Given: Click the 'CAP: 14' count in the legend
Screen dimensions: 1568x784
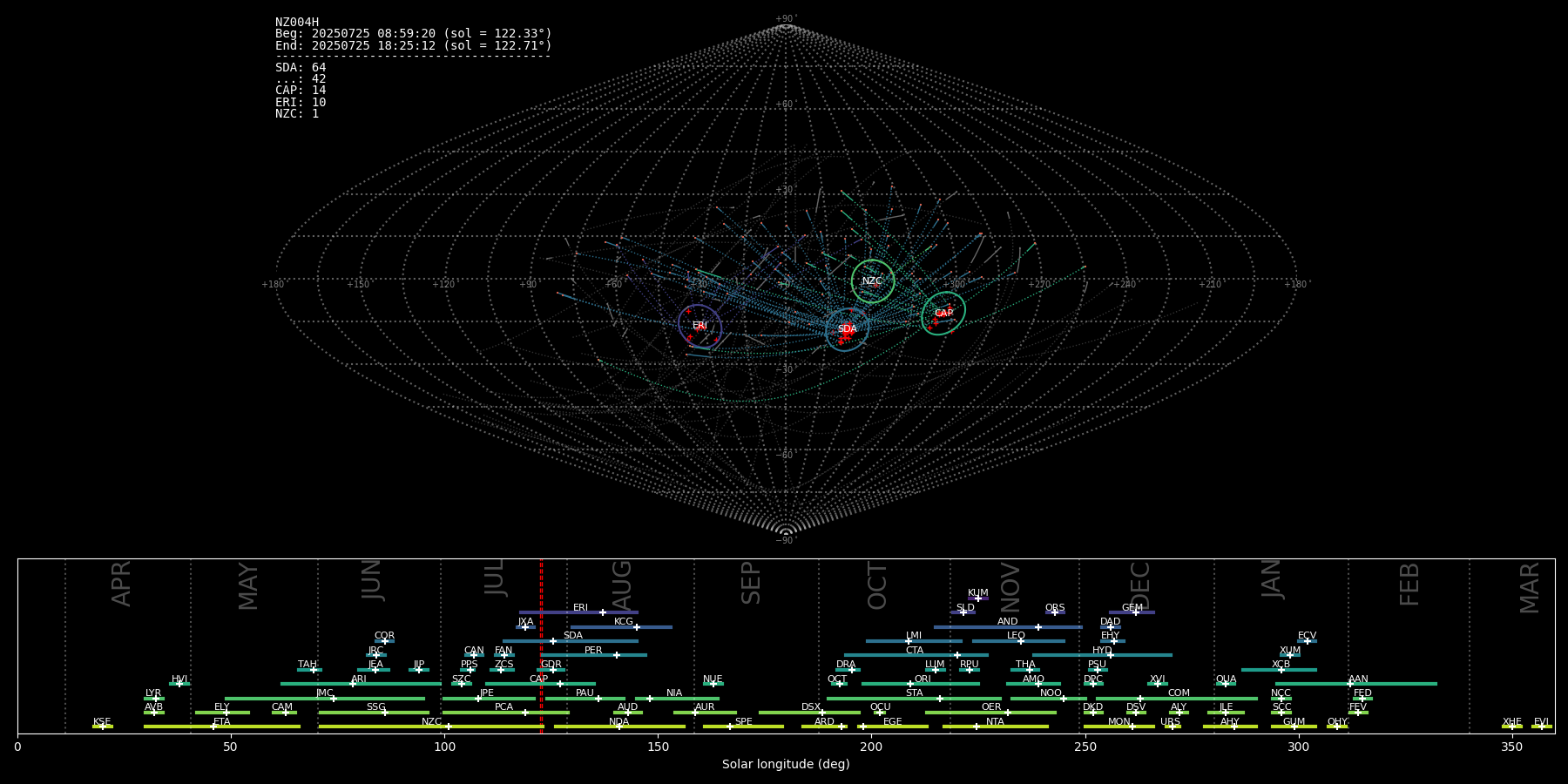Looking at the screenshot, I should [x=301, y=91].
